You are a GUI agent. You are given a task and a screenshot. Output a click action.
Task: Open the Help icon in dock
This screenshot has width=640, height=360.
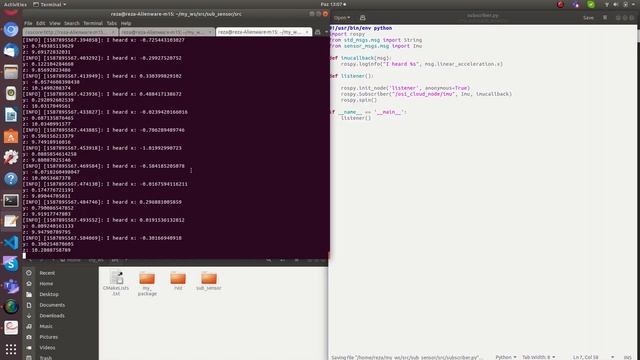point(11,179)
